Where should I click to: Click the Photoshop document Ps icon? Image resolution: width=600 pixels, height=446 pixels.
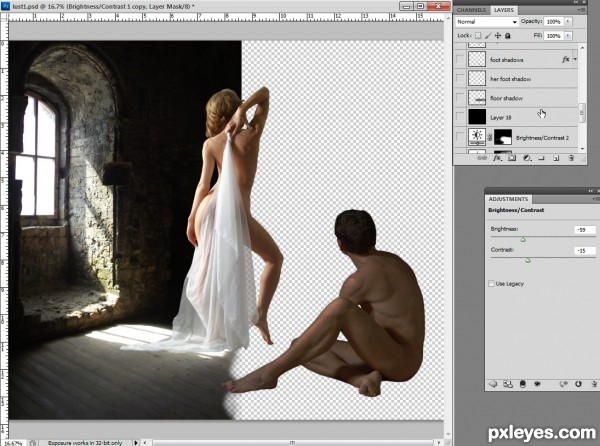pos(6,5)
